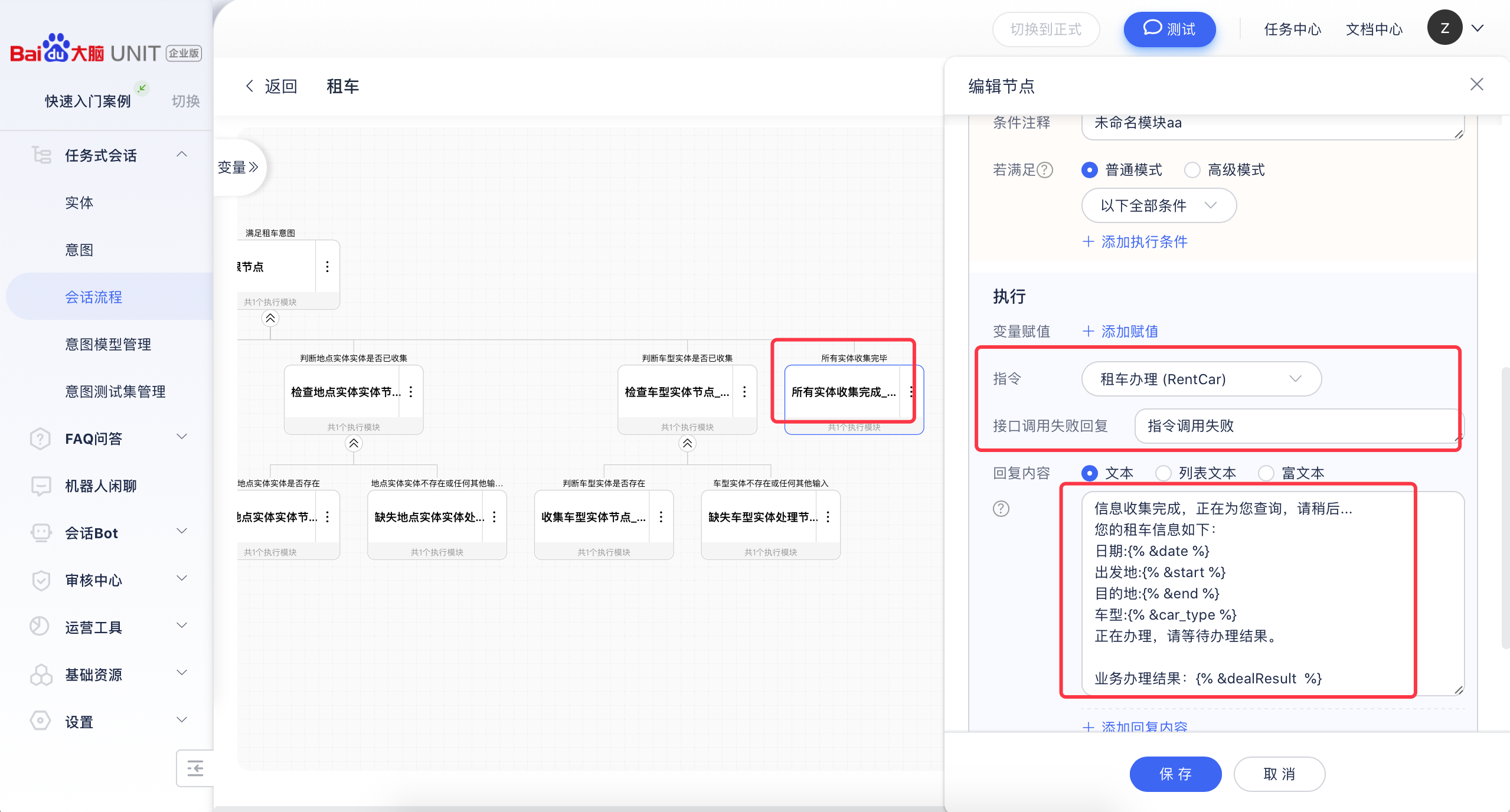Viewport: 1510px width, 812px height.
Task: Go to 实体 sidebar item
Action: tap(79, 202)
